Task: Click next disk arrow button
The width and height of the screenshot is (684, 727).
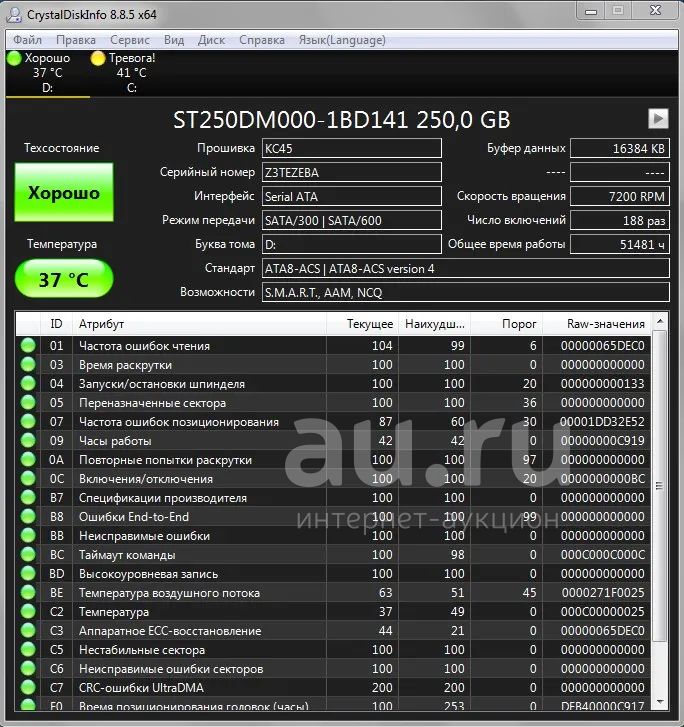Action: click(x=658, y=119)
